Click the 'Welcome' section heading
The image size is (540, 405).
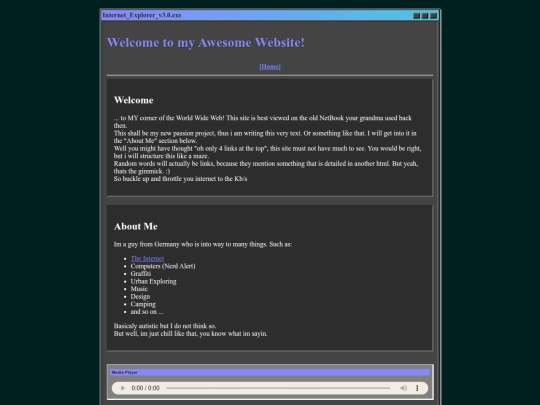pyautogui.click(x=134, y=100)
